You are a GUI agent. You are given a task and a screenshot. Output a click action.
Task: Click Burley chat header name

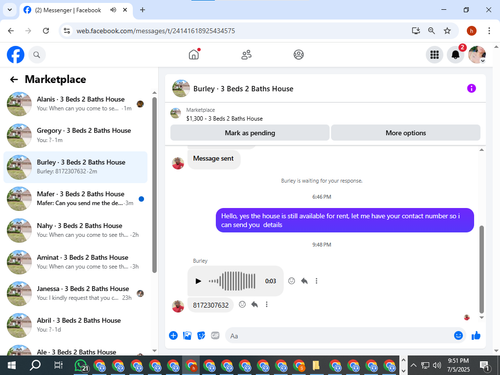point(243,89)
